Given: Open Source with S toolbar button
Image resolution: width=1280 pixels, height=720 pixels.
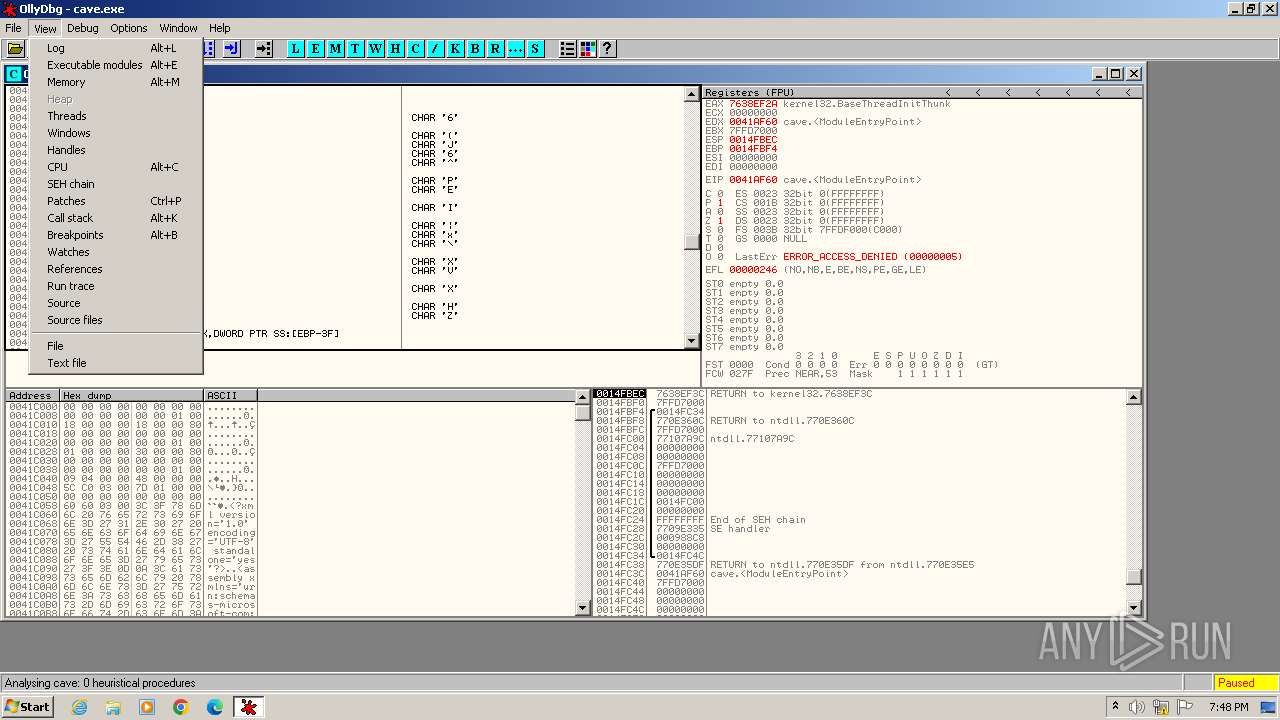Looking at the screenshot, I should tap(535, 48).
